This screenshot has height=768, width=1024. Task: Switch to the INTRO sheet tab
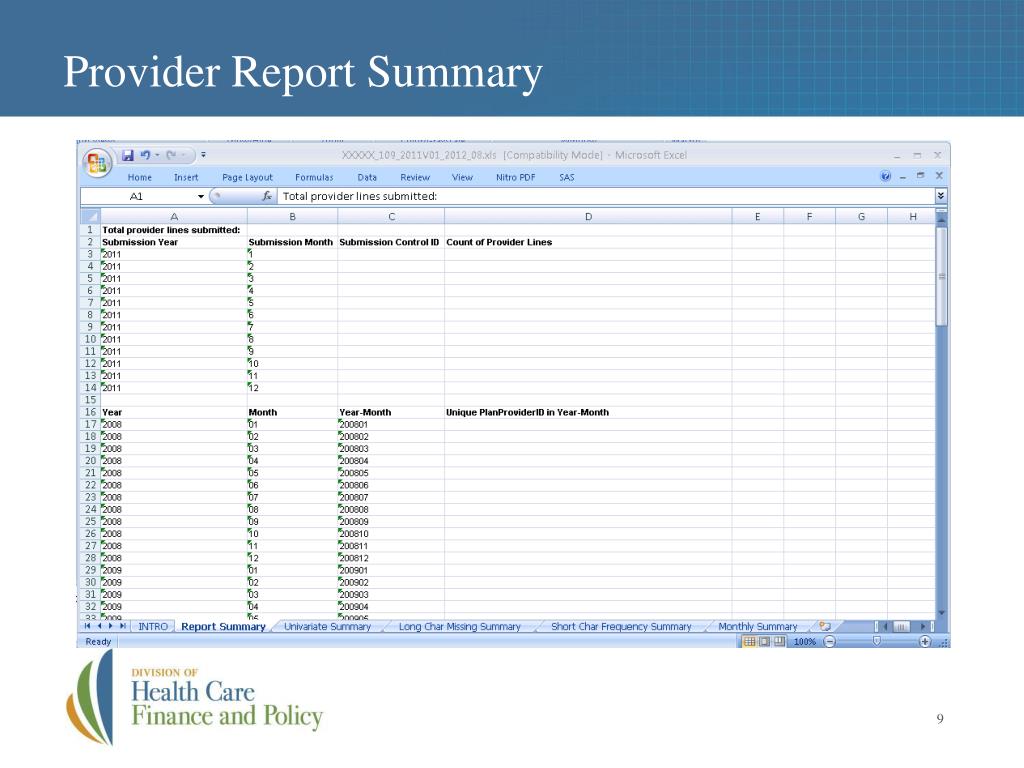[153, 626]
